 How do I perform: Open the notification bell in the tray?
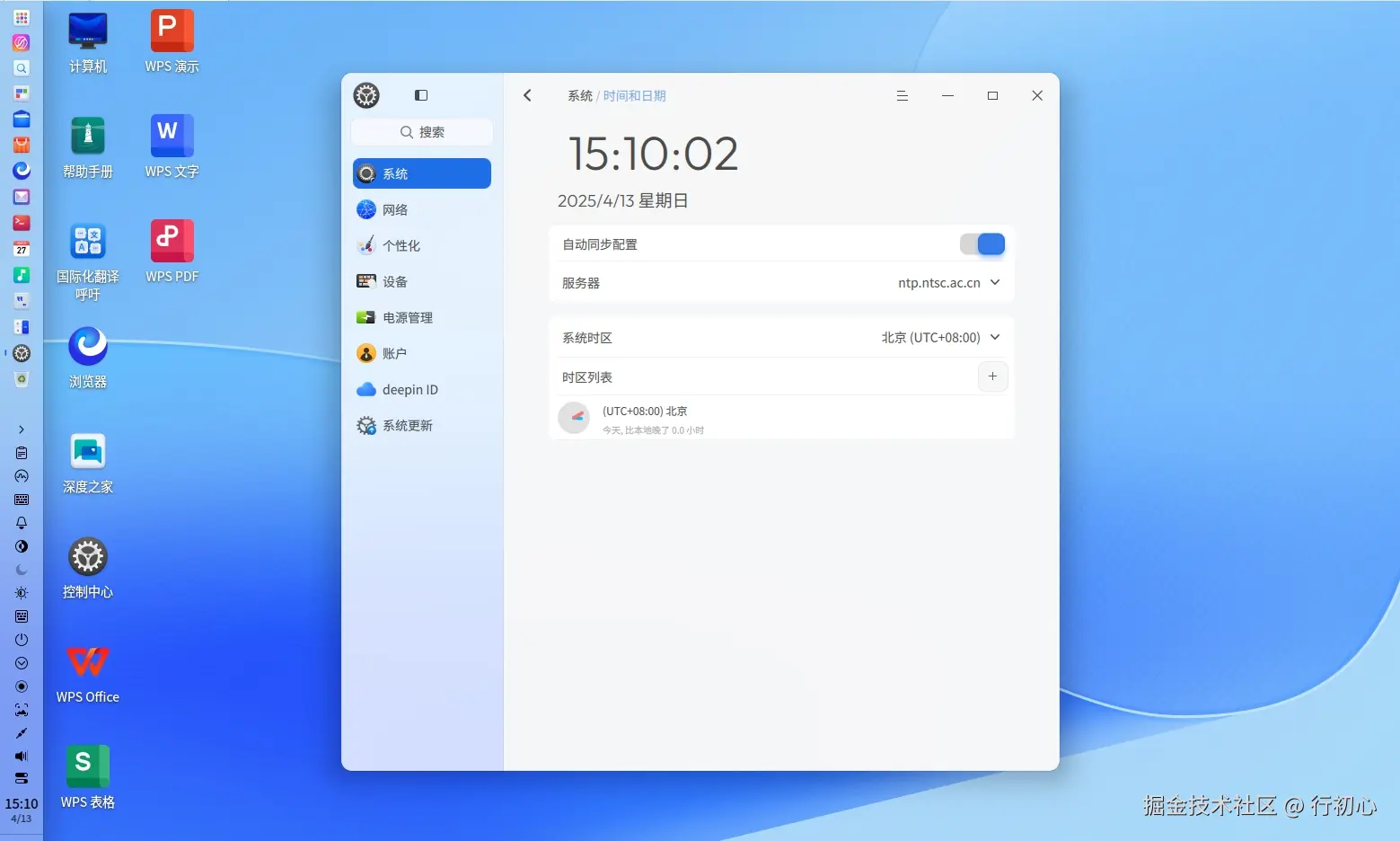[x=22, y=523]
